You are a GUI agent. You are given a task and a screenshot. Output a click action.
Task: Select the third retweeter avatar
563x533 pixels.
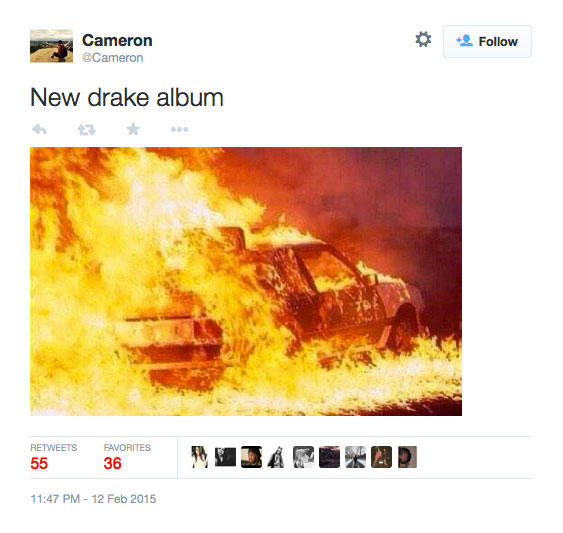click(251, 457)
